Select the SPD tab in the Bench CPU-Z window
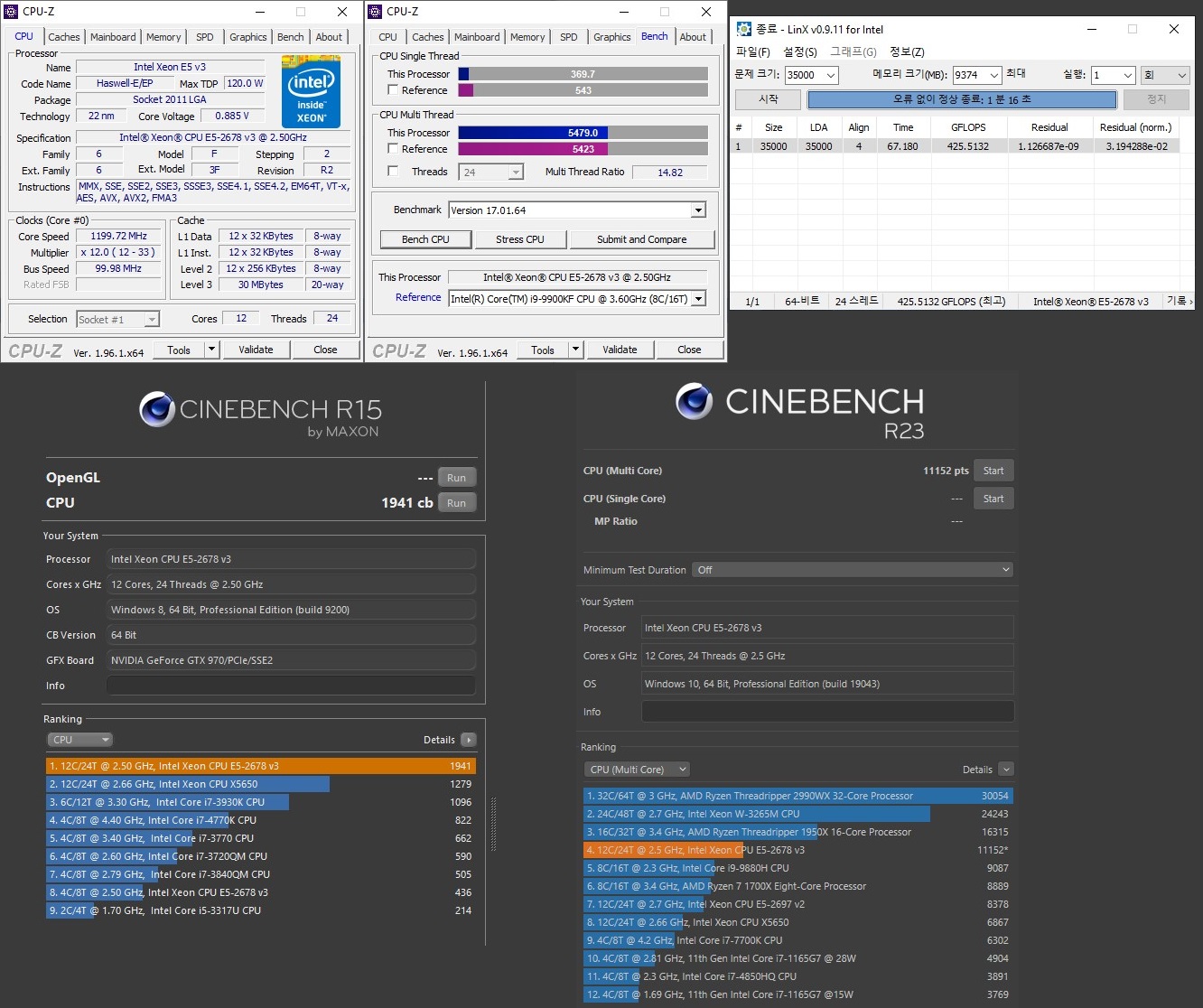The width and height of the screenshot is (1203, 1008). 569,37
